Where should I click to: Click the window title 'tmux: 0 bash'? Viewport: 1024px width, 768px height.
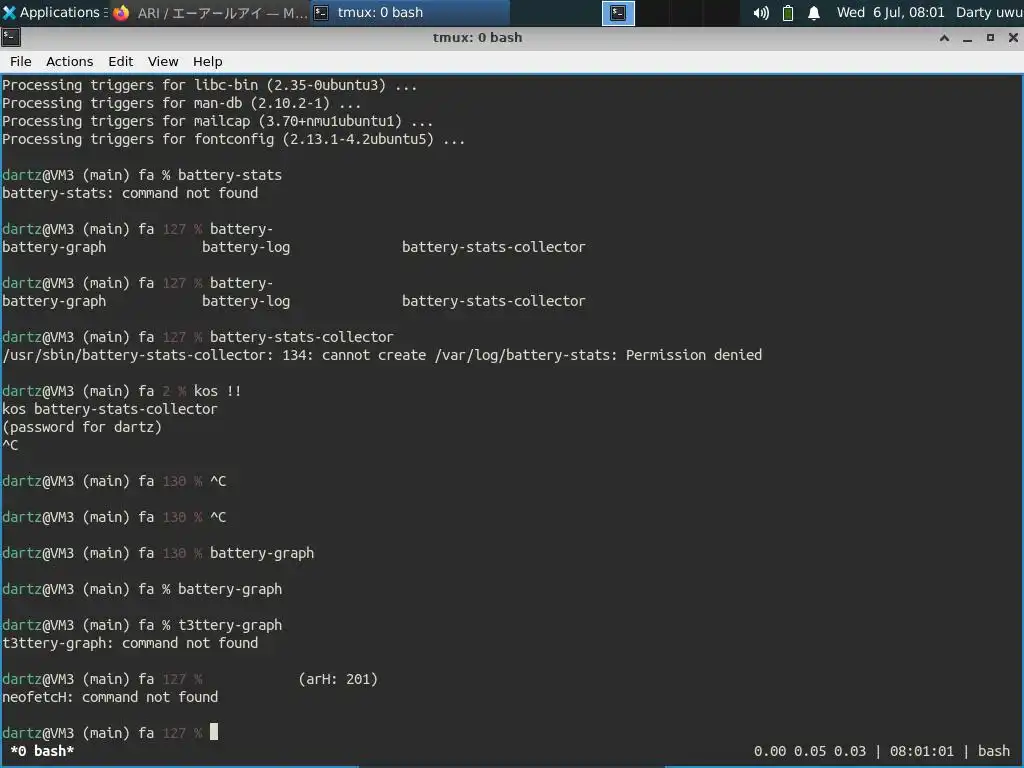(477, 37)
